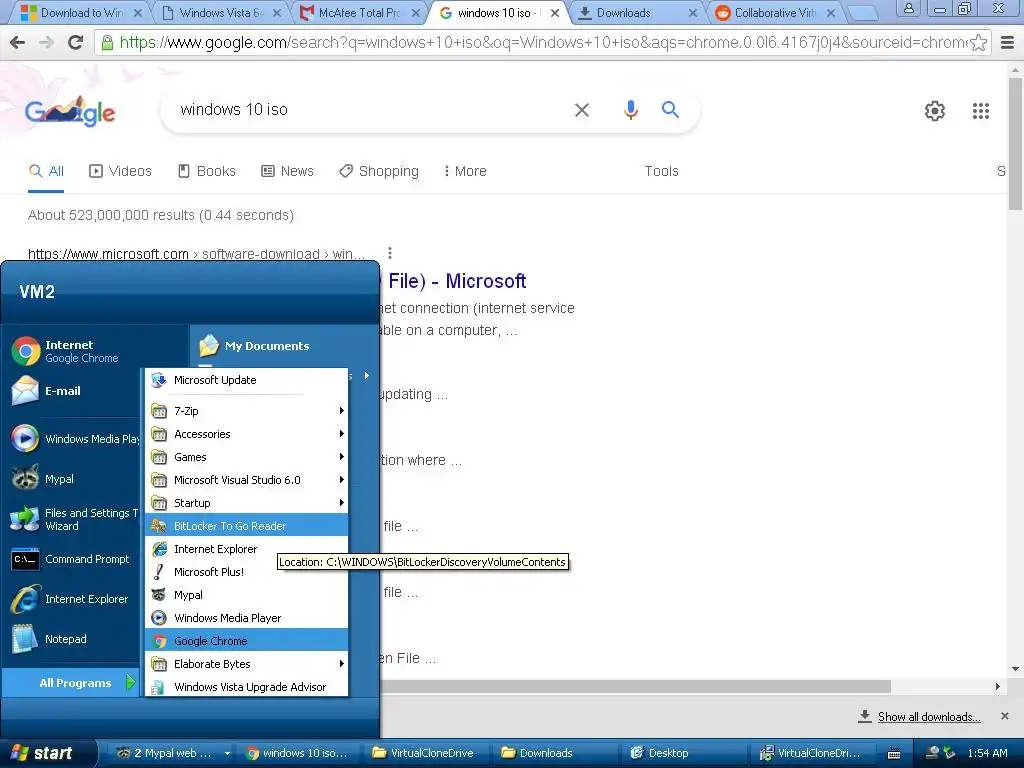
Task: Dismiss the downloads bar with the X
Action: 1005,716
